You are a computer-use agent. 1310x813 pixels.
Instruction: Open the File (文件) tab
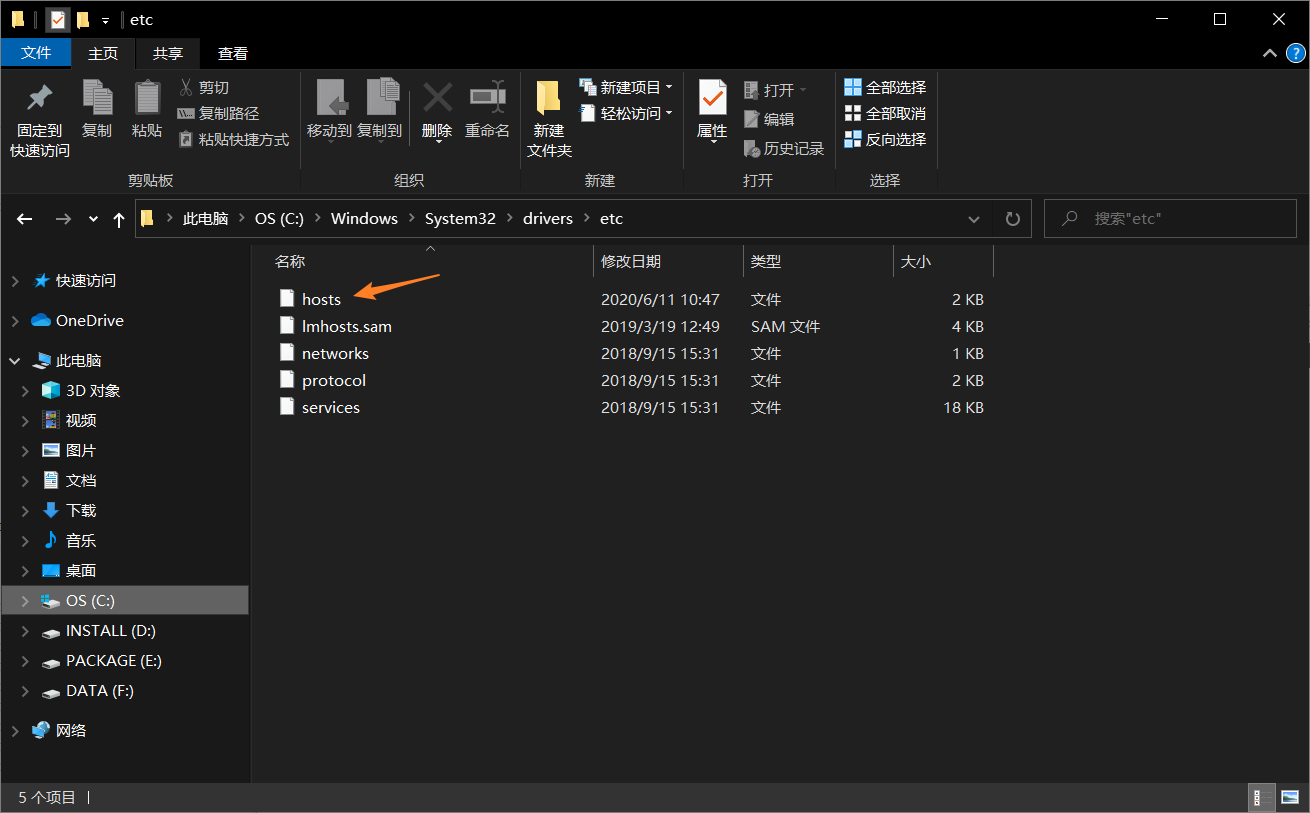36,53
